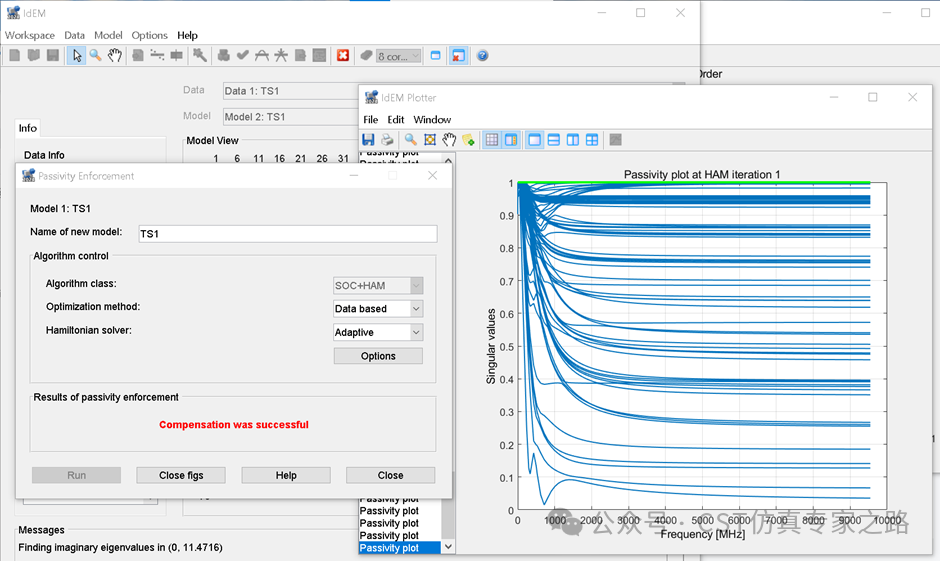Open the Algorithm class SOC+HAM dropdown
The width and height of the screenshot is (940, 561).
(378, 285)
